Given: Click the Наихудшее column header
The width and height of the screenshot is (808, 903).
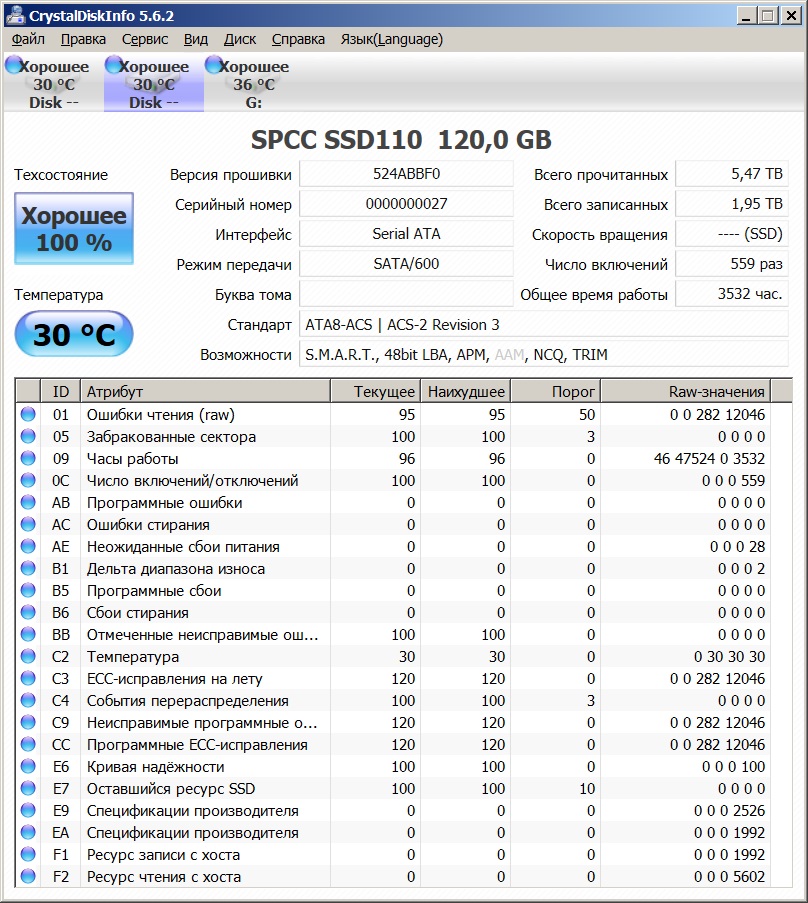Looking at the screenshot, I should tap(466, 391).
